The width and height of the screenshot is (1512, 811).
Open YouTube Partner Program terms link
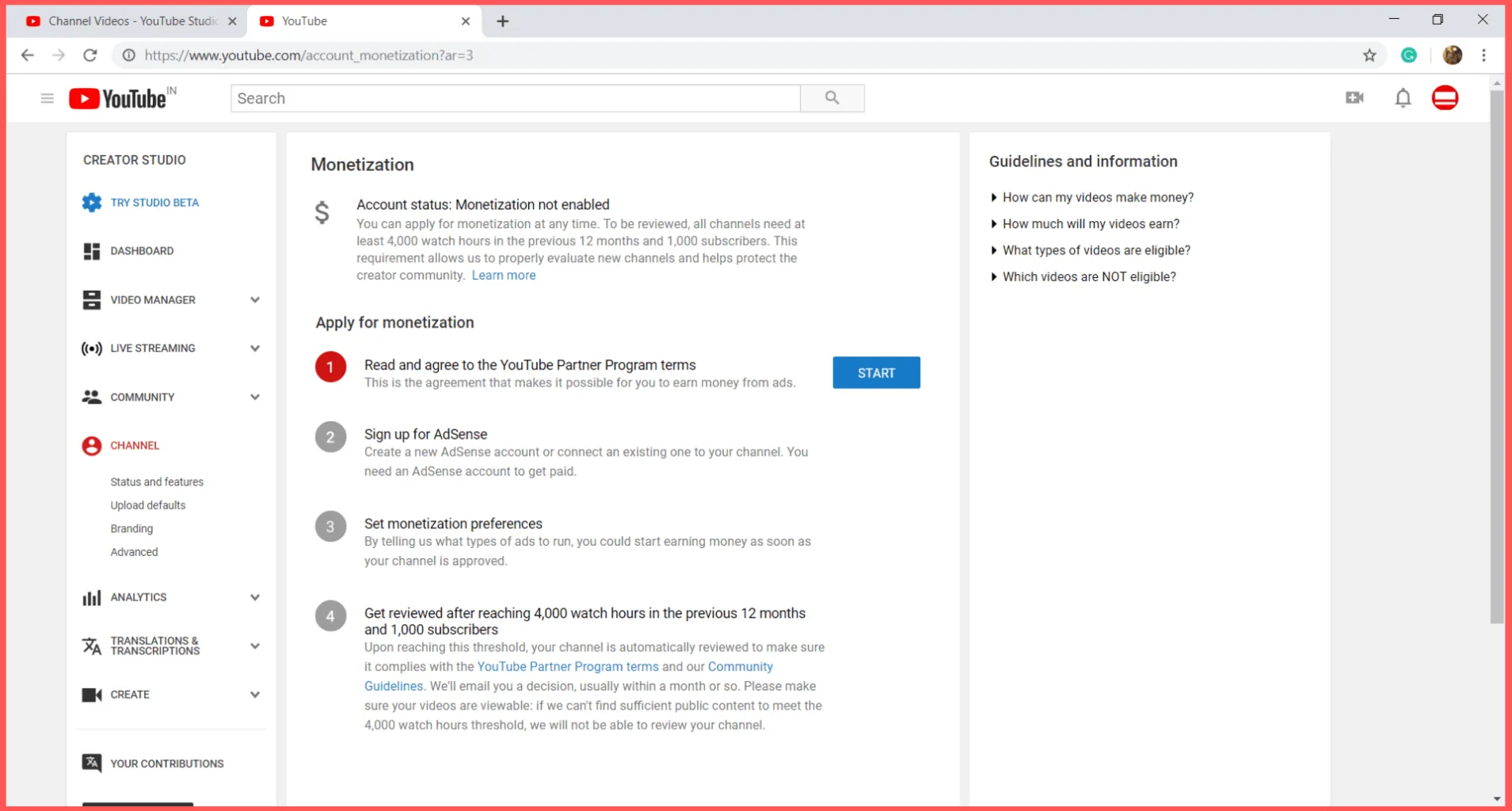click(x=568, y=667)
